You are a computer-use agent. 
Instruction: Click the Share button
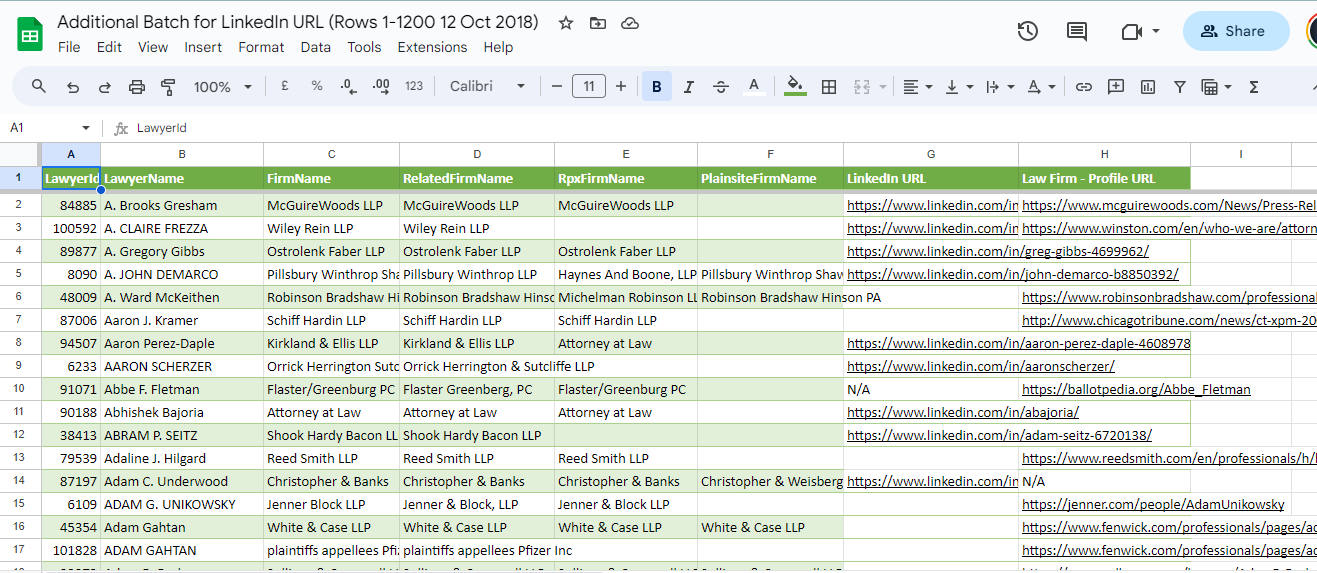(x=1235, y=31)
